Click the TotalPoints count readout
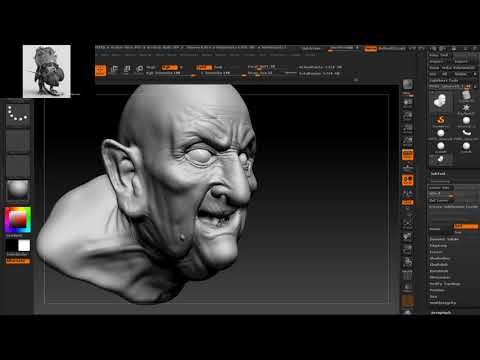Image resolution: width=480 pixels, height=360 pixels. coord(319,73)
